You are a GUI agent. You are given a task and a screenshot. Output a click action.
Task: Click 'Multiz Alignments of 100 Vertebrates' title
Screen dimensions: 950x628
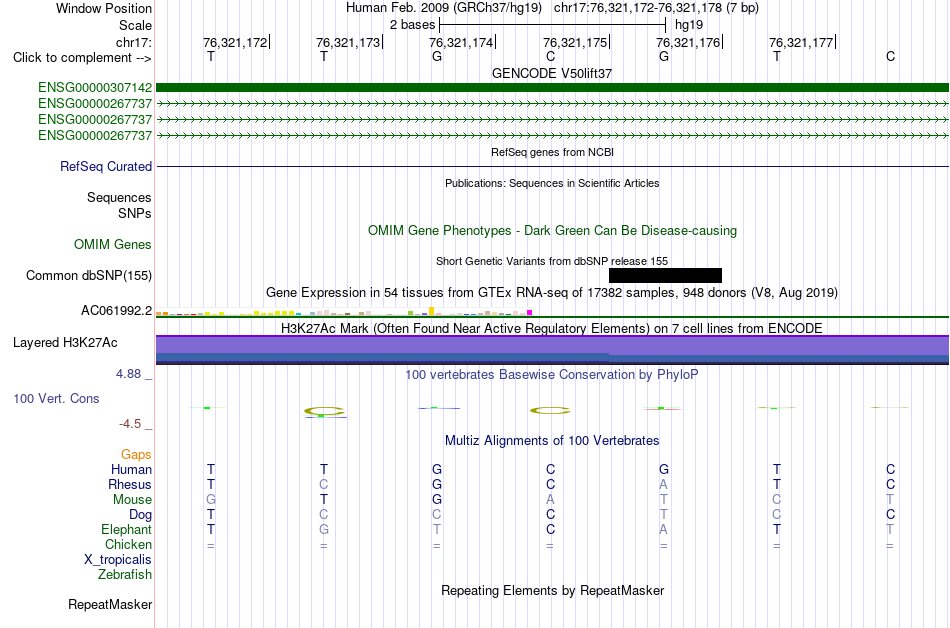click(552, 440)
